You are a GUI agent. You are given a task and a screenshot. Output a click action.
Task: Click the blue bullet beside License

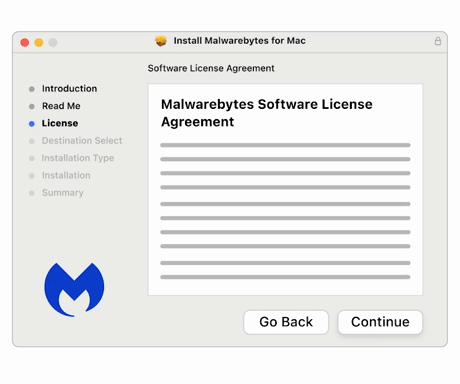pos(32,124)
